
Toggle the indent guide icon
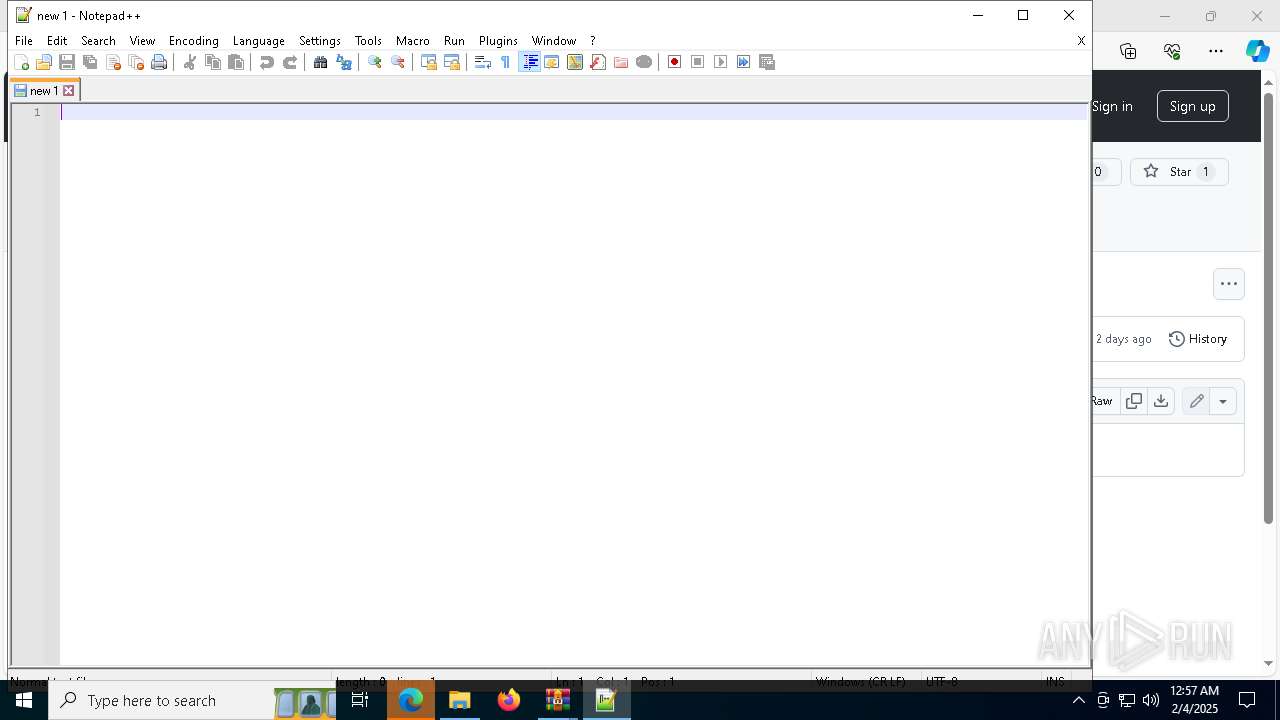(x=530, y=62)
